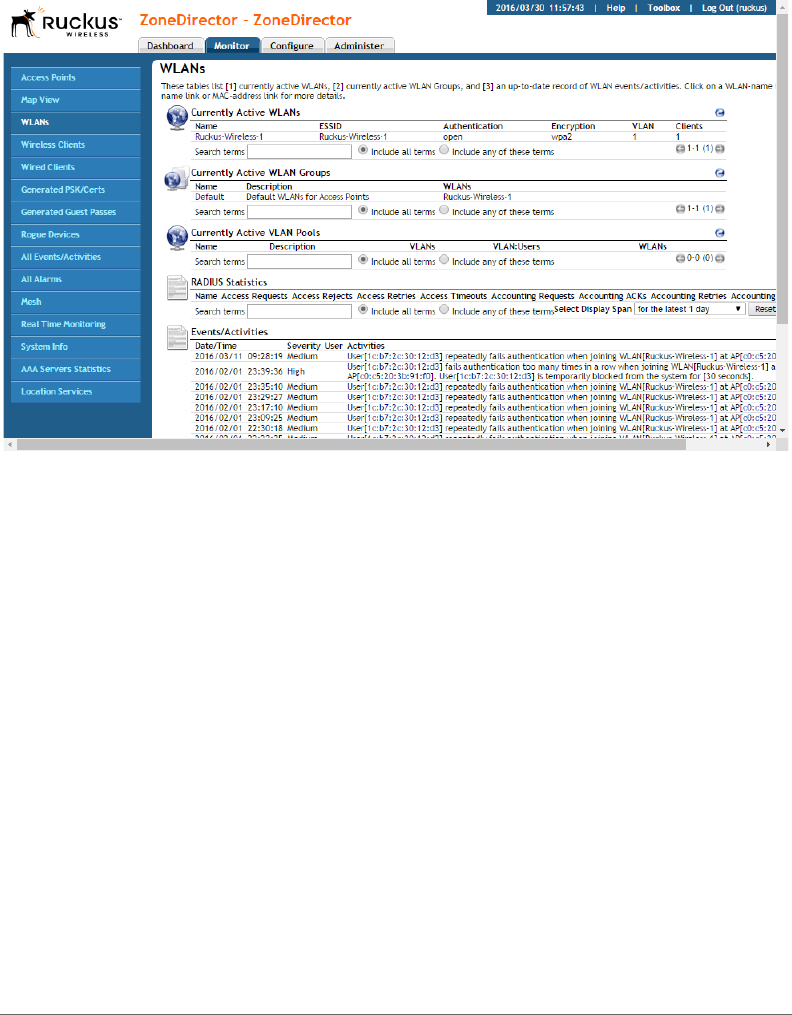Open System Info in the sidebar

(76, 347)
